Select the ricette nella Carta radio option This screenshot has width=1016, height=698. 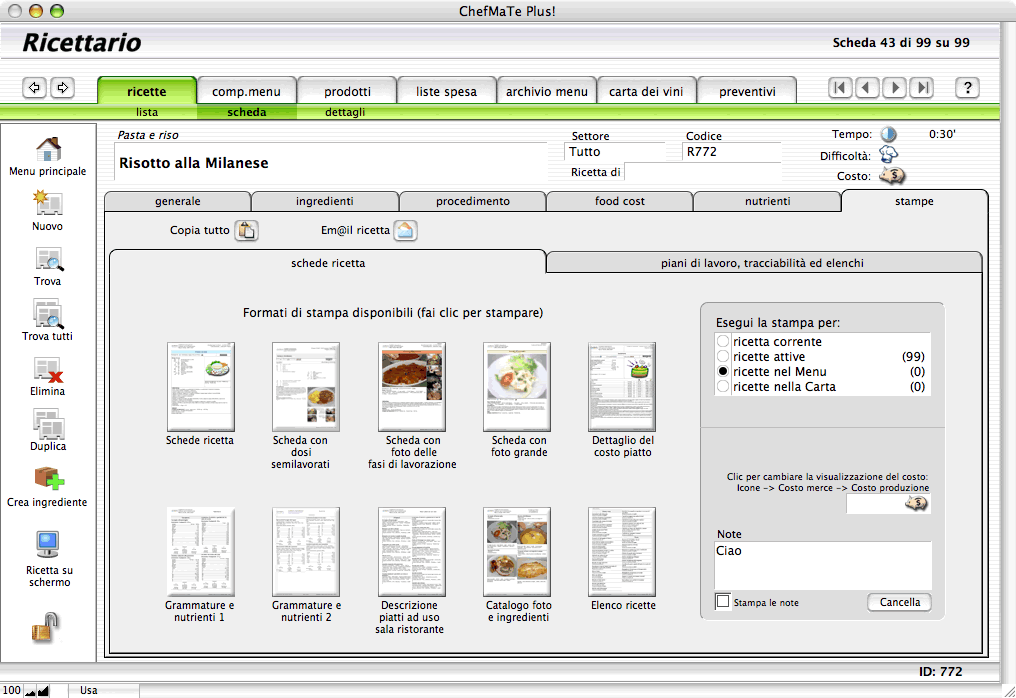[723, 386]
